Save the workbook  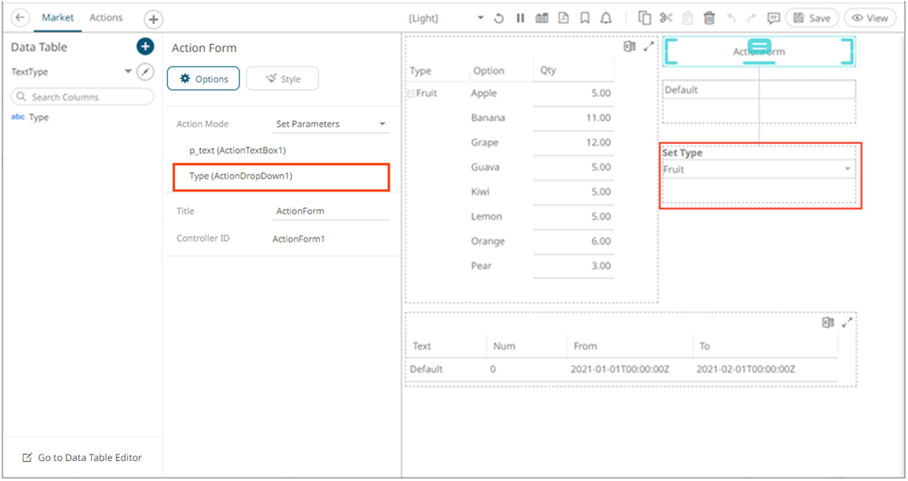[x=812, y=18]
